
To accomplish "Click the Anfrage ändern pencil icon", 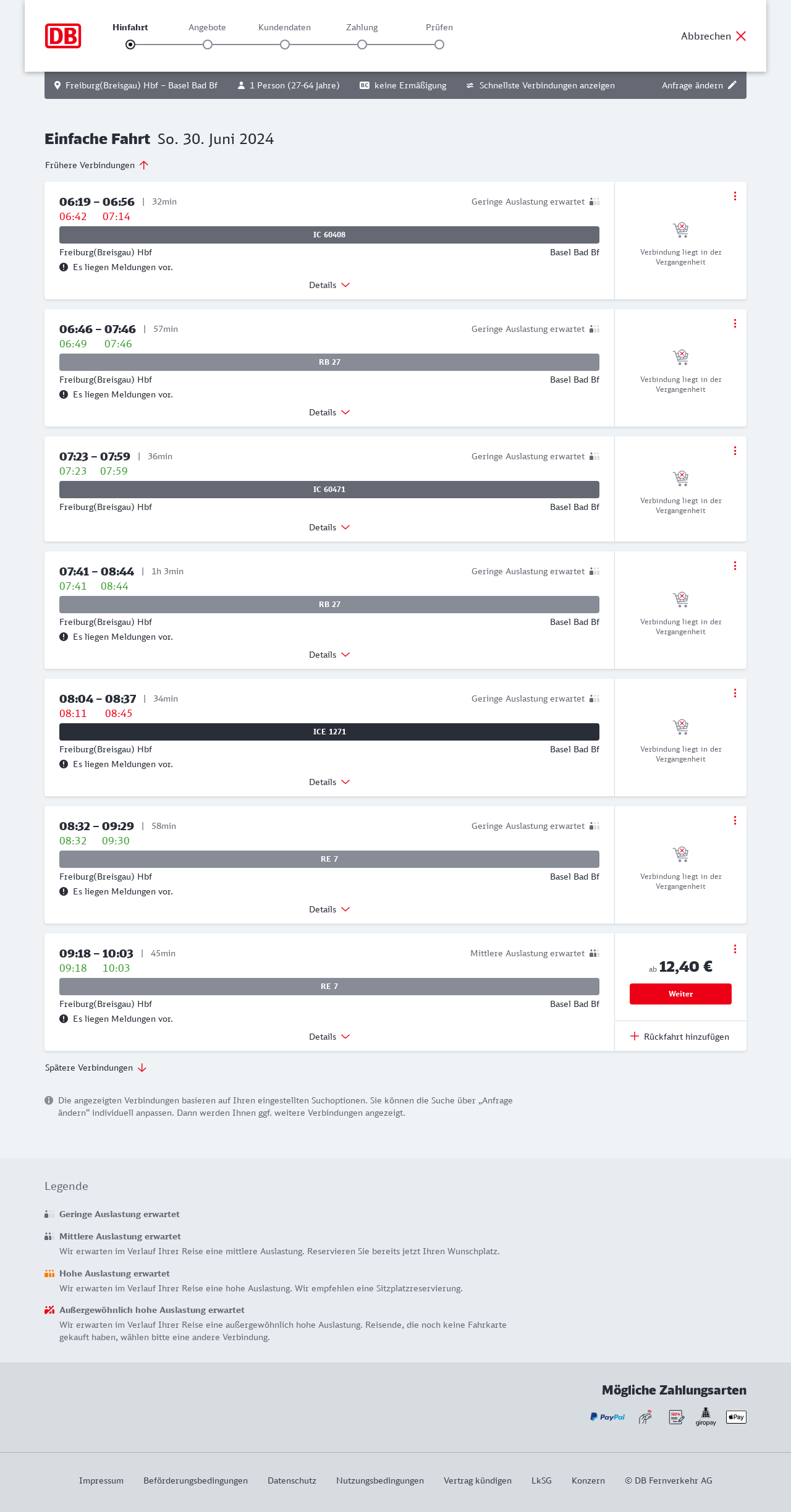I will point(732,85).
